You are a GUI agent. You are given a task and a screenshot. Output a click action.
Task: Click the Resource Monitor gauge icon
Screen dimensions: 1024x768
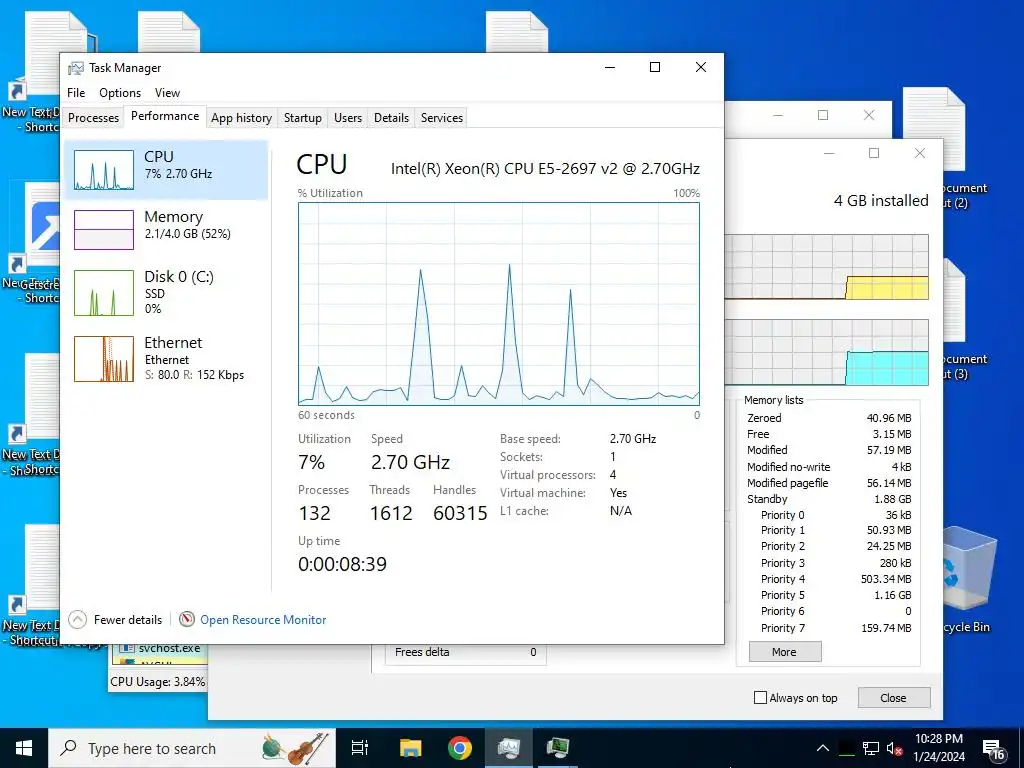click(187, 619)
